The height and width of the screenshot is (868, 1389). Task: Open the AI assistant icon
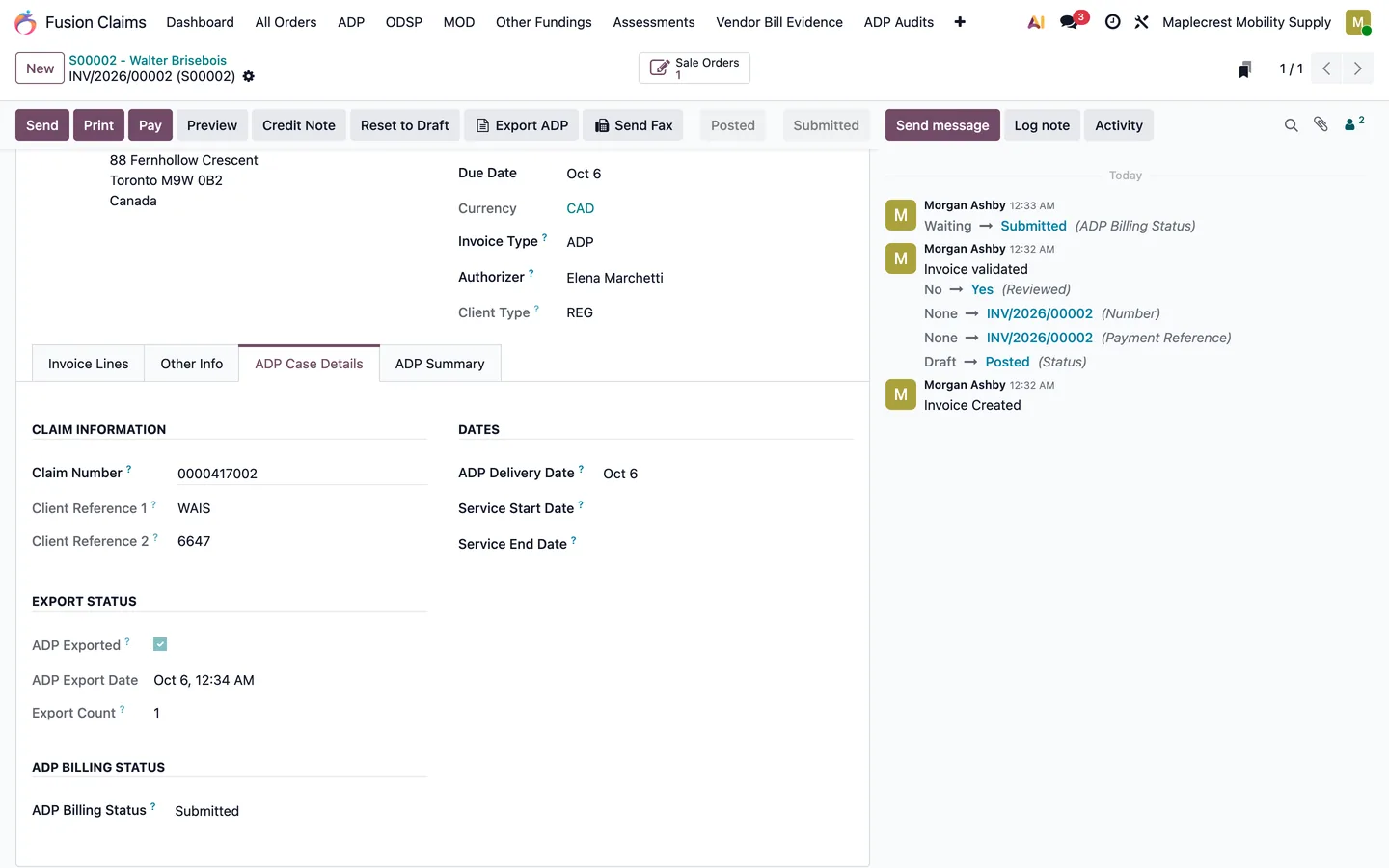tap(1036, 22)
